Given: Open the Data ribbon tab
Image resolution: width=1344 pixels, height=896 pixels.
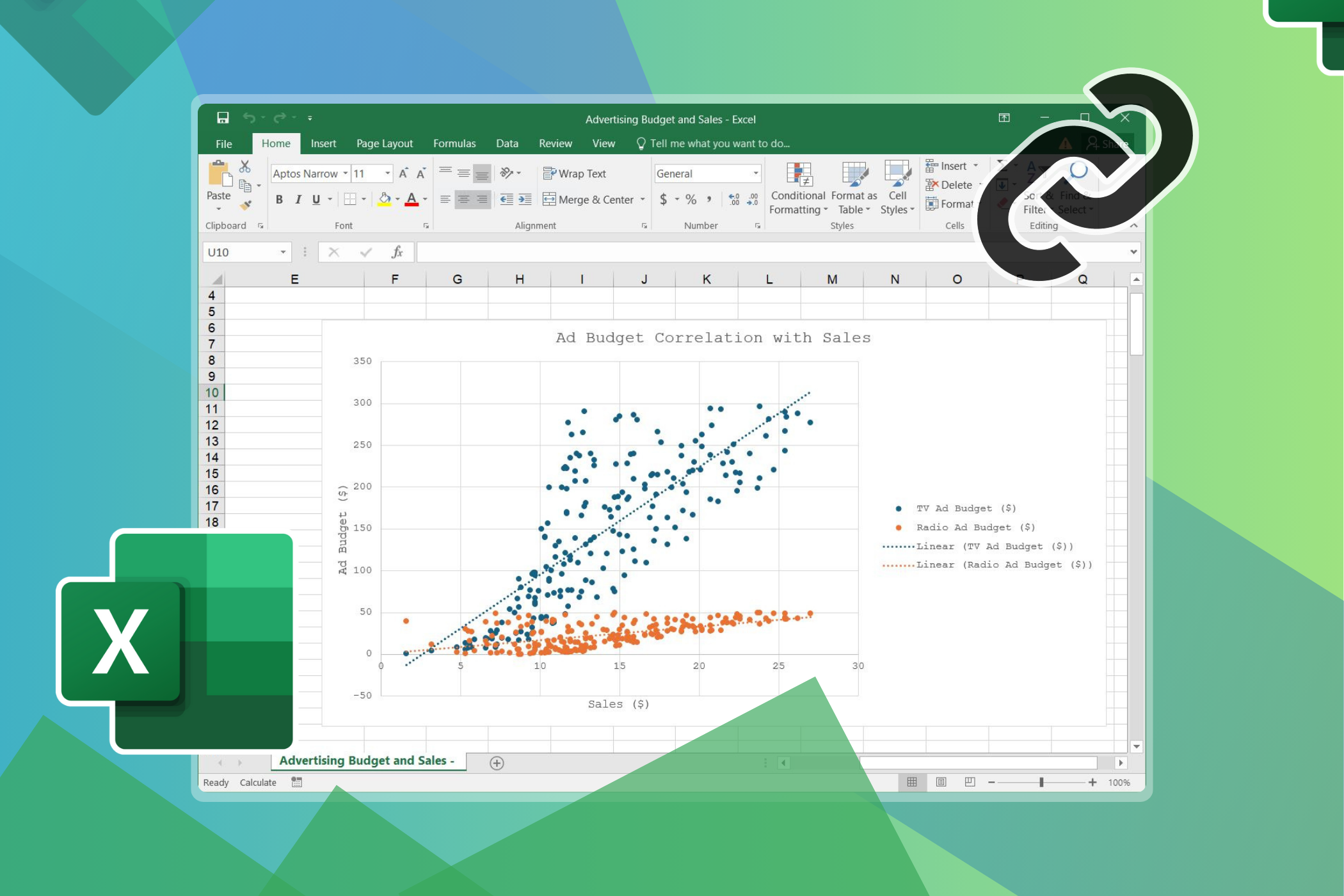Looking at the screenshot, I should [506, 143].
